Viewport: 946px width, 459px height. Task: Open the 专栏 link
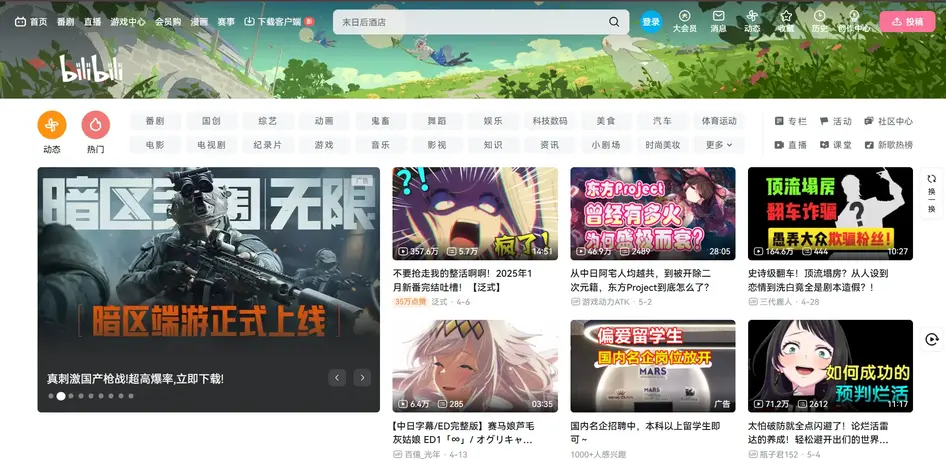click(x=790, y=121)
